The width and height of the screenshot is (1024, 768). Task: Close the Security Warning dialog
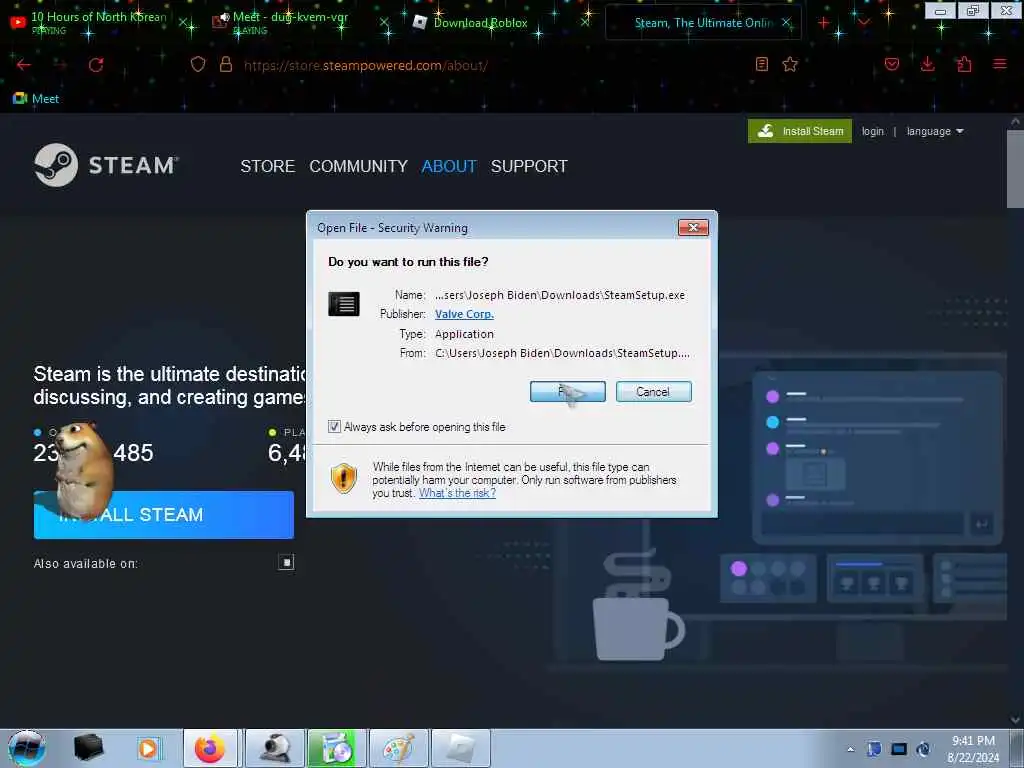coord(693,227)
